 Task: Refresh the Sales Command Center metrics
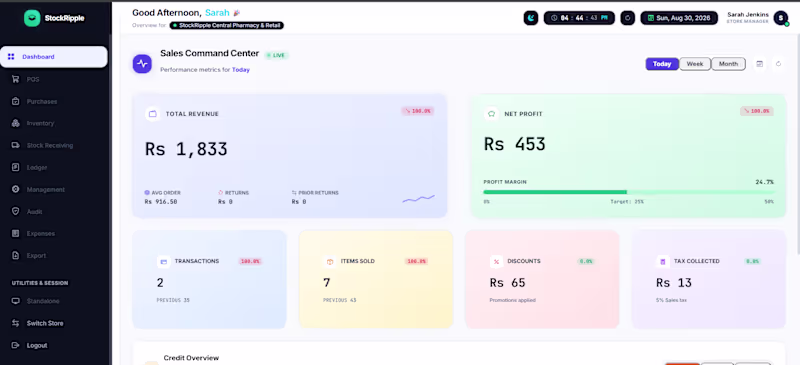tap(778, 64)
